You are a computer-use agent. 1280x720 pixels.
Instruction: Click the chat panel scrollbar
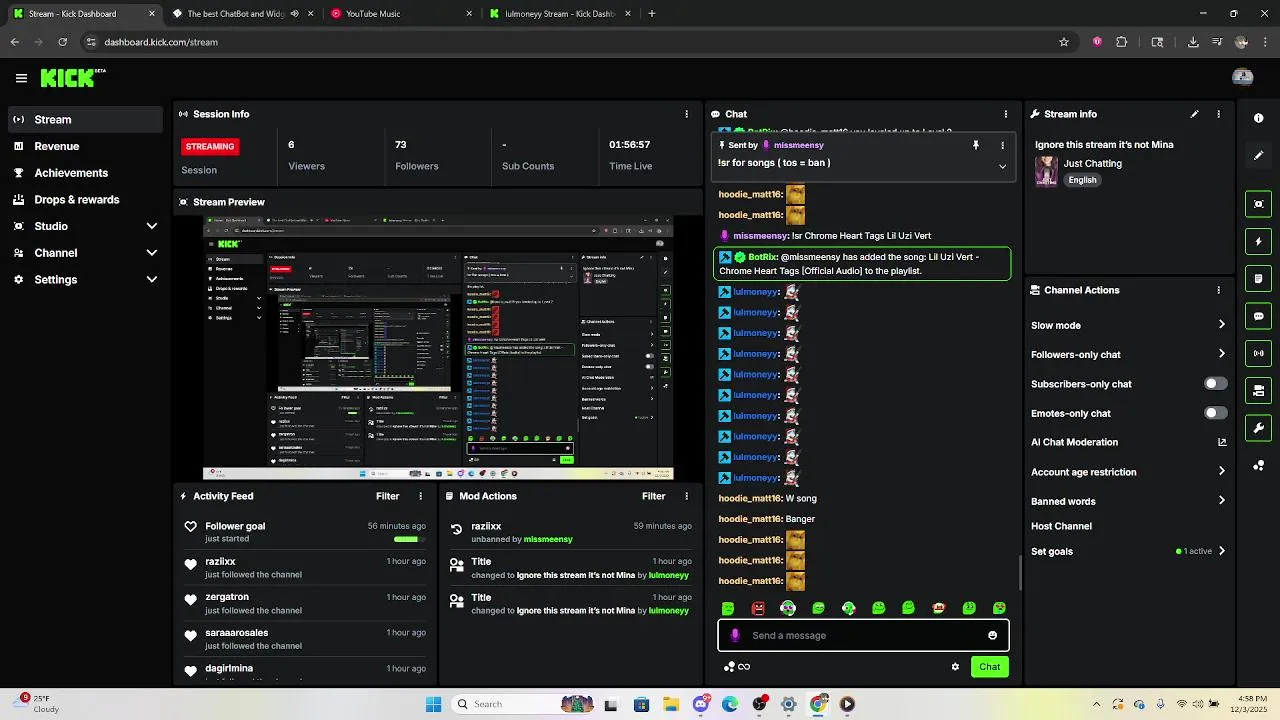coord(1019,572)
